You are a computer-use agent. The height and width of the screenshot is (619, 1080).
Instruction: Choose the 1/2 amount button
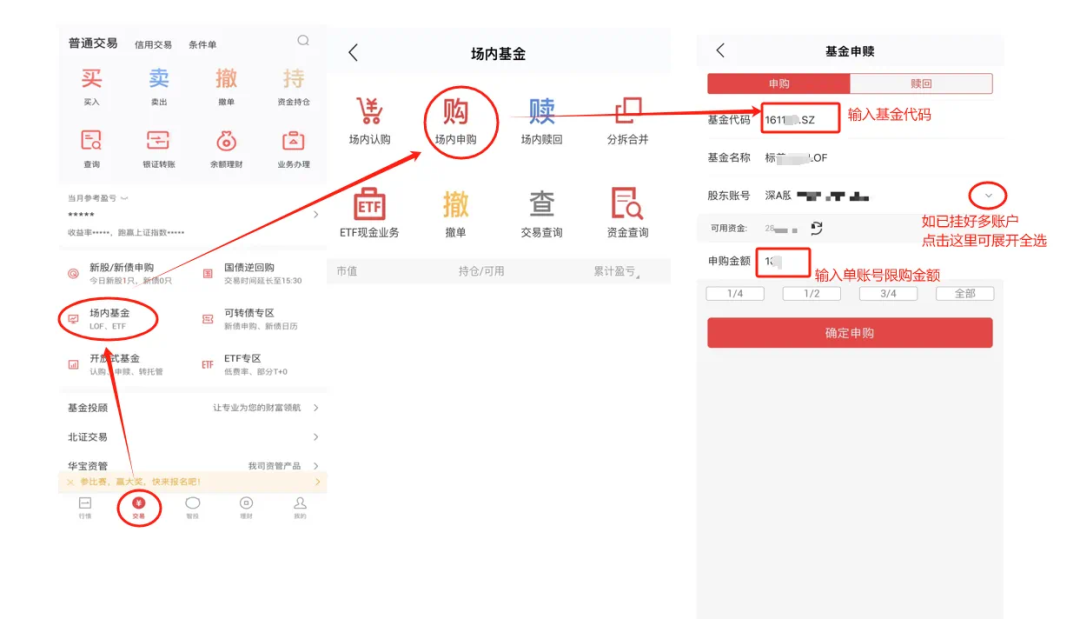coord(811,294)
